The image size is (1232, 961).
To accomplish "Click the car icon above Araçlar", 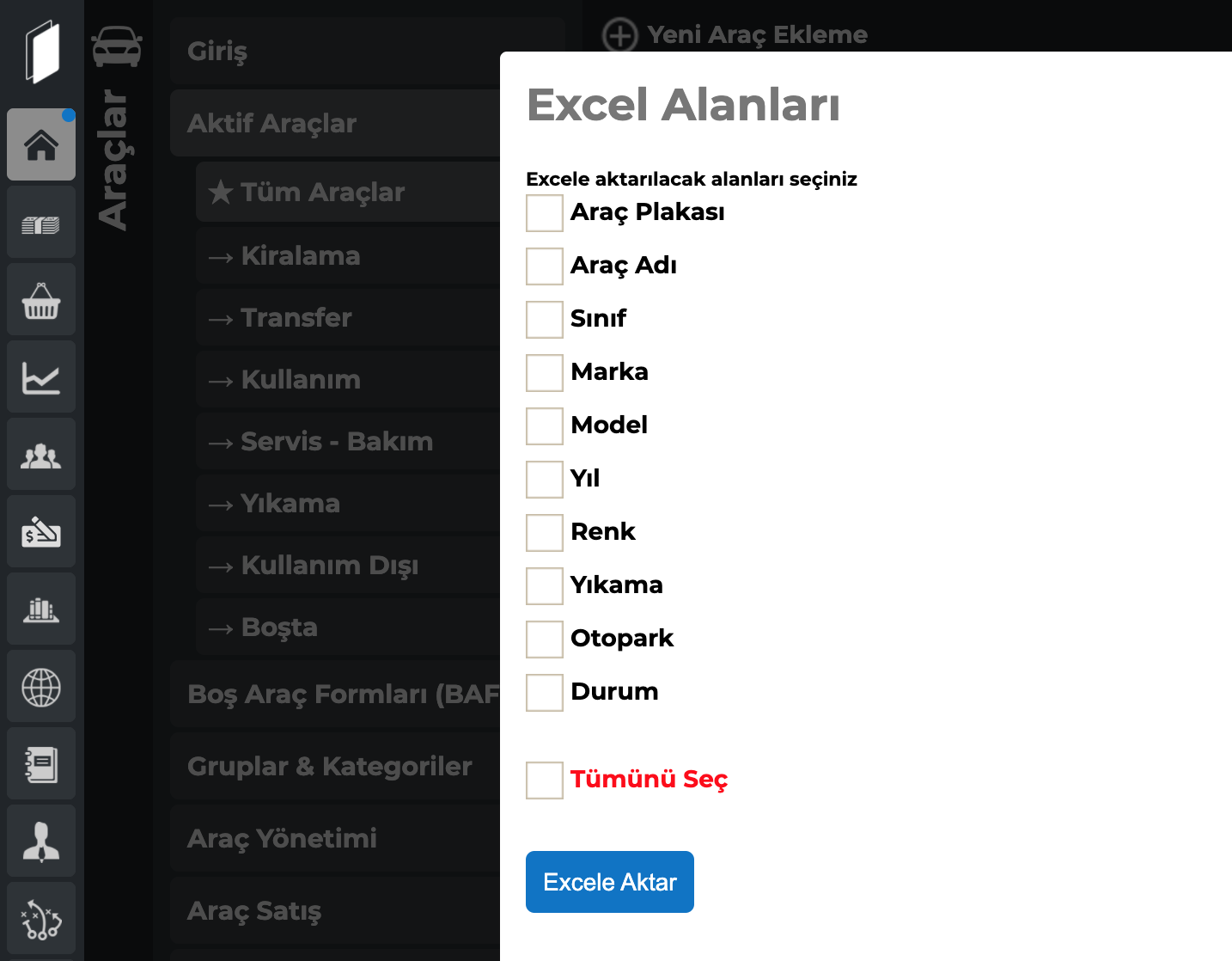I will click(x=117, y=46).
